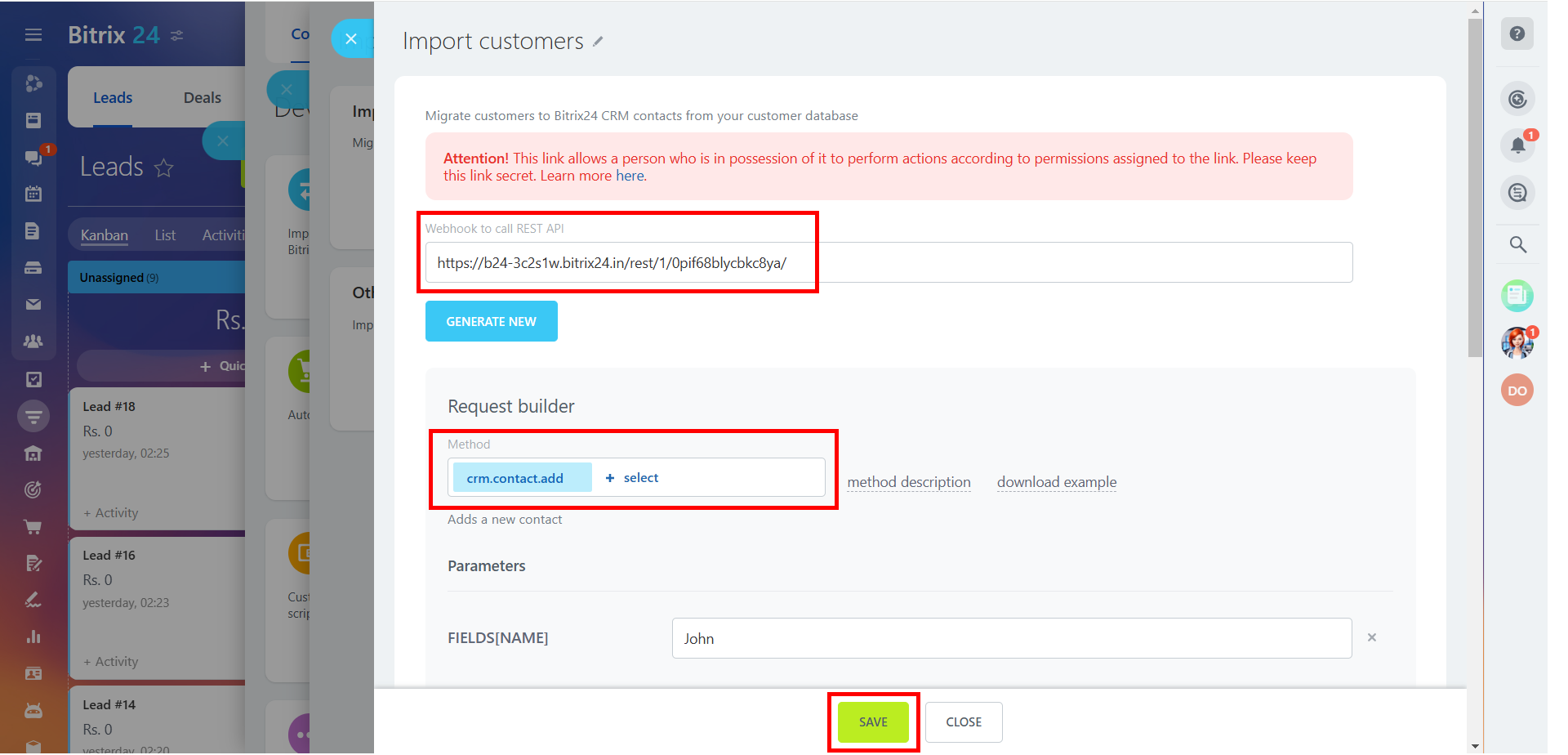Screen dimensions: 1568x755
Task: Switch to the Leads tab
Action: [x=113, y=98]
